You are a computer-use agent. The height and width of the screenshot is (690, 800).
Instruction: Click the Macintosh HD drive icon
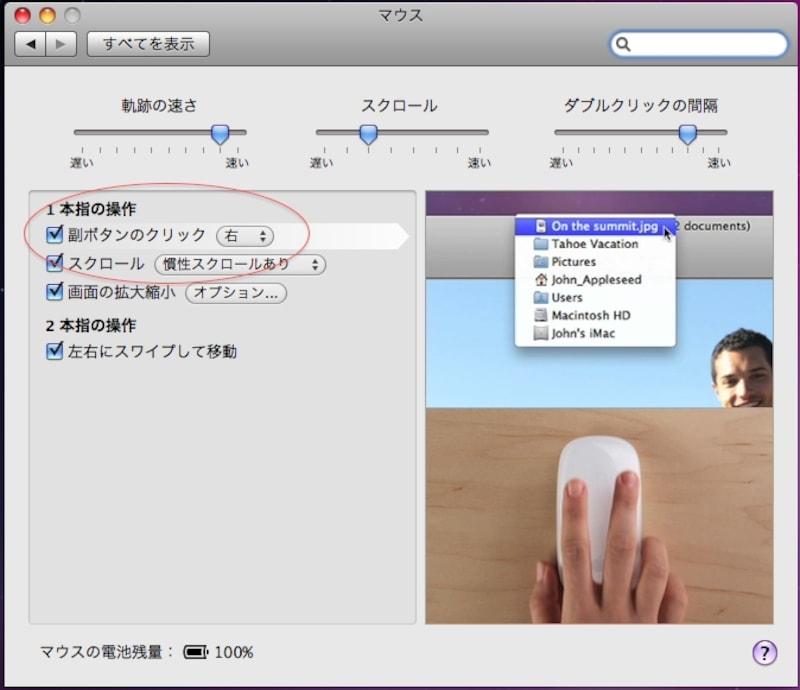[x=541, y=315]
